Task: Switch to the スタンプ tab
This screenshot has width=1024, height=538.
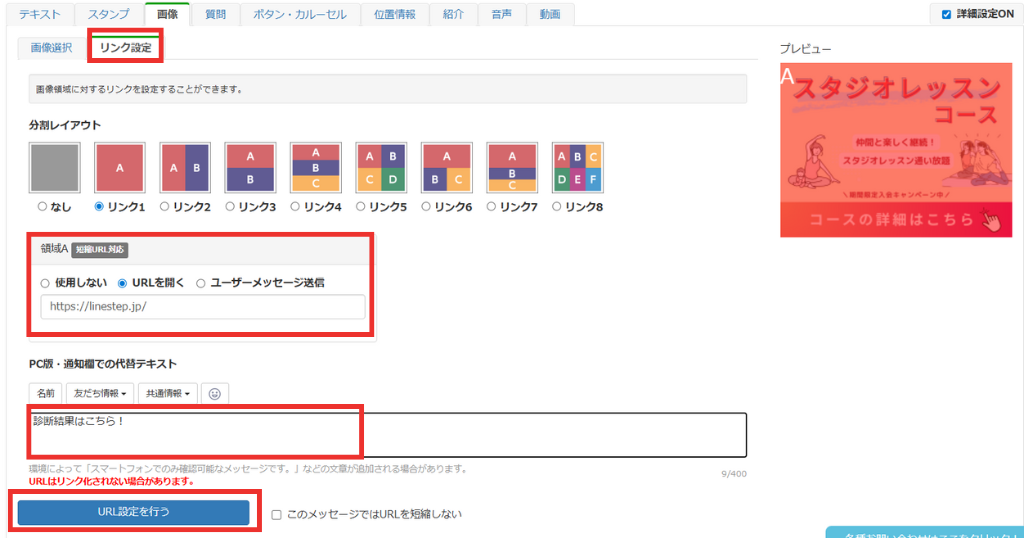Action: (x=106, y=15)
